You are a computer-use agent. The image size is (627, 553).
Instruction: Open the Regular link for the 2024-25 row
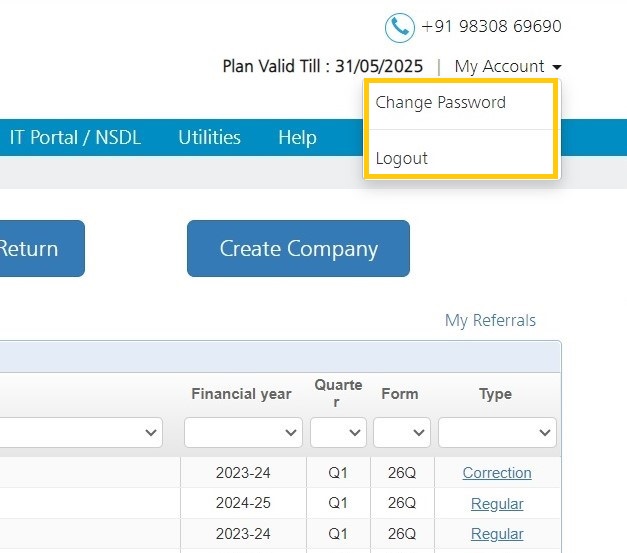point(497,503)
